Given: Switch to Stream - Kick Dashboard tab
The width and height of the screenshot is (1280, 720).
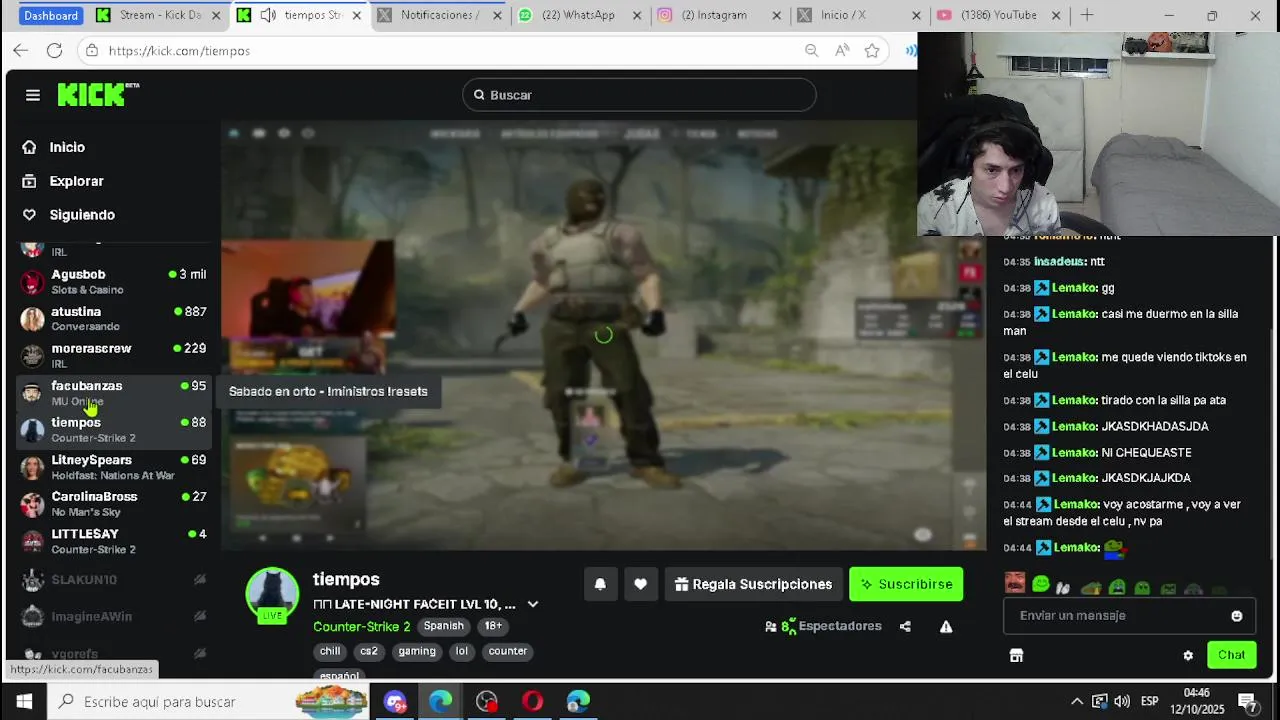Looking at the screenshot, I should coord(160,15).
